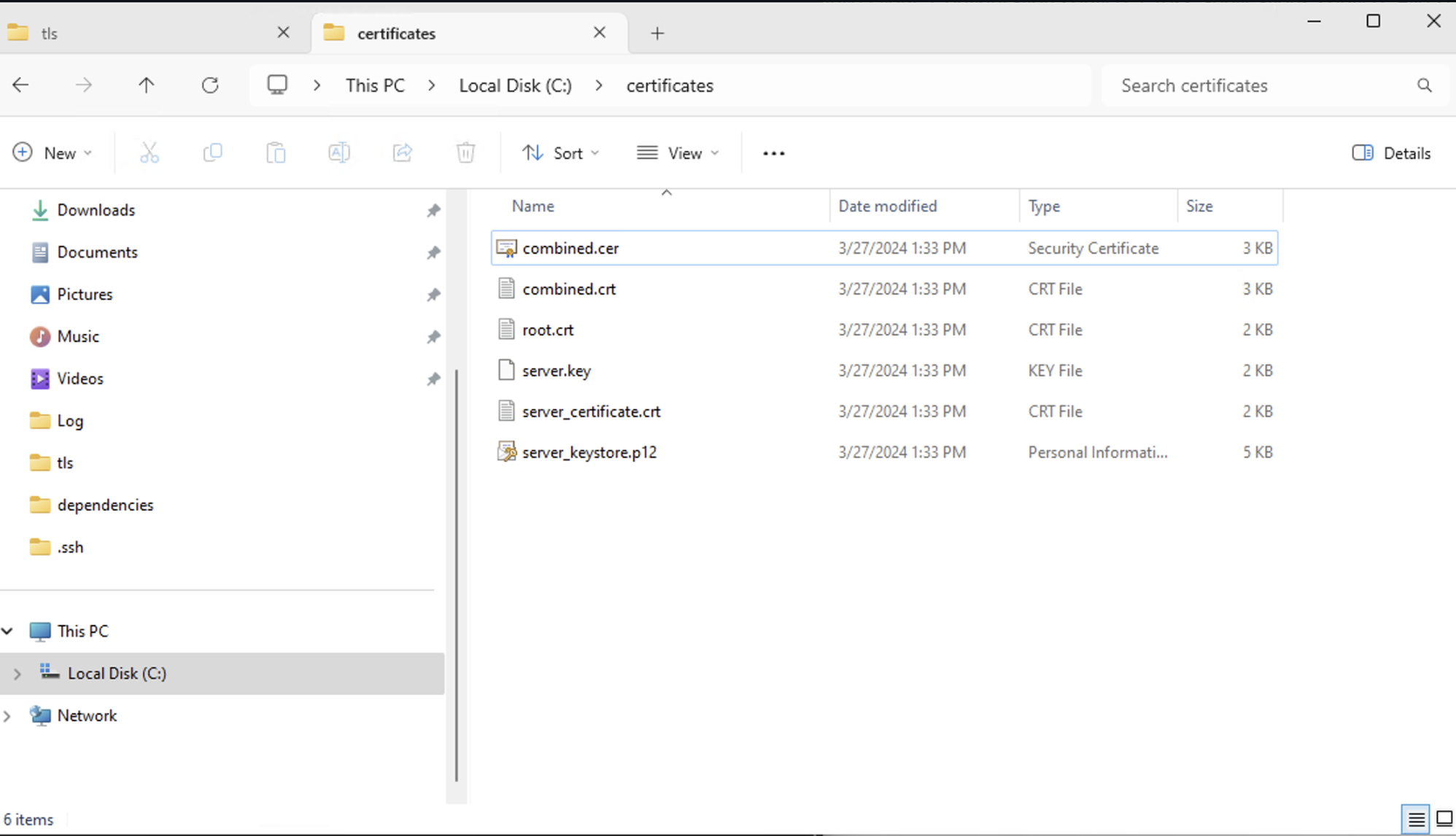Collapse the This PC tree node
1456x836 pixels.
tap(7, 631)
